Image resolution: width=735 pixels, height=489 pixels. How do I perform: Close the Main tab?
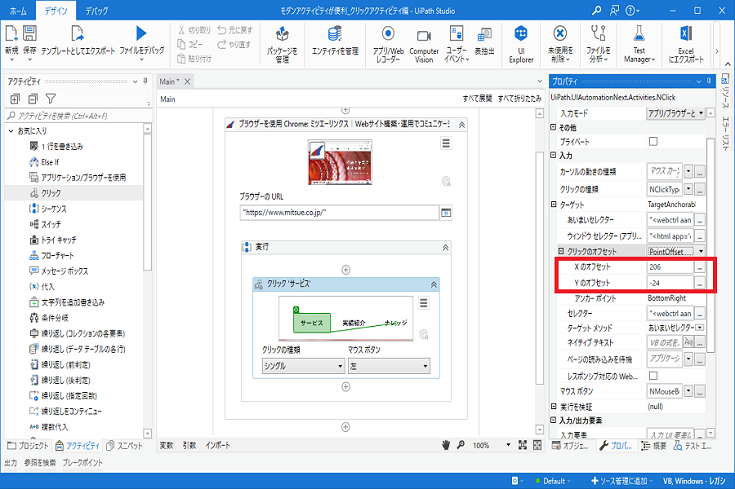pos(187,82)
